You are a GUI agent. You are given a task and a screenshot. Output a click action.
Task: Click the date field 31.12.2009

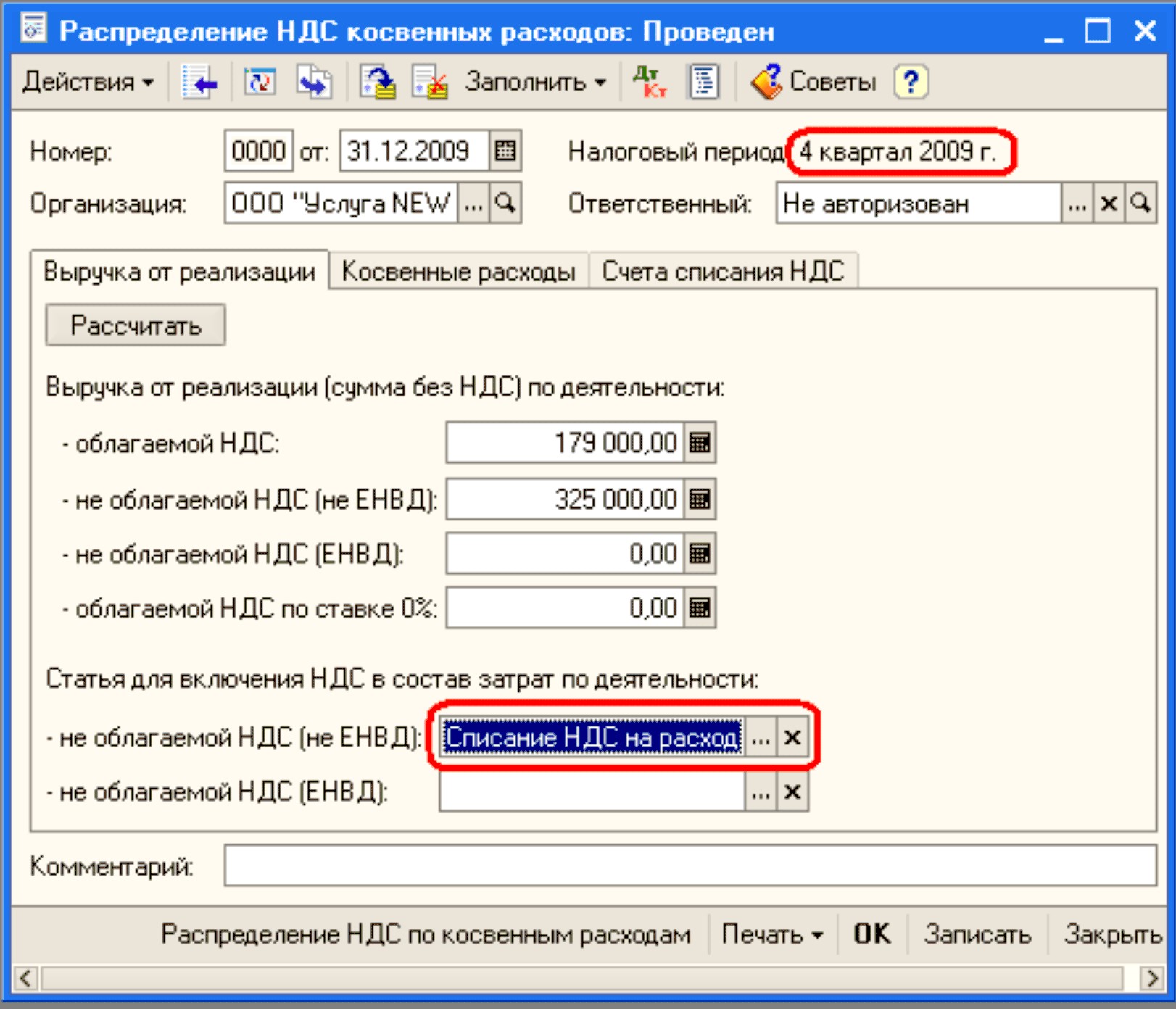[x=414, y=151]
